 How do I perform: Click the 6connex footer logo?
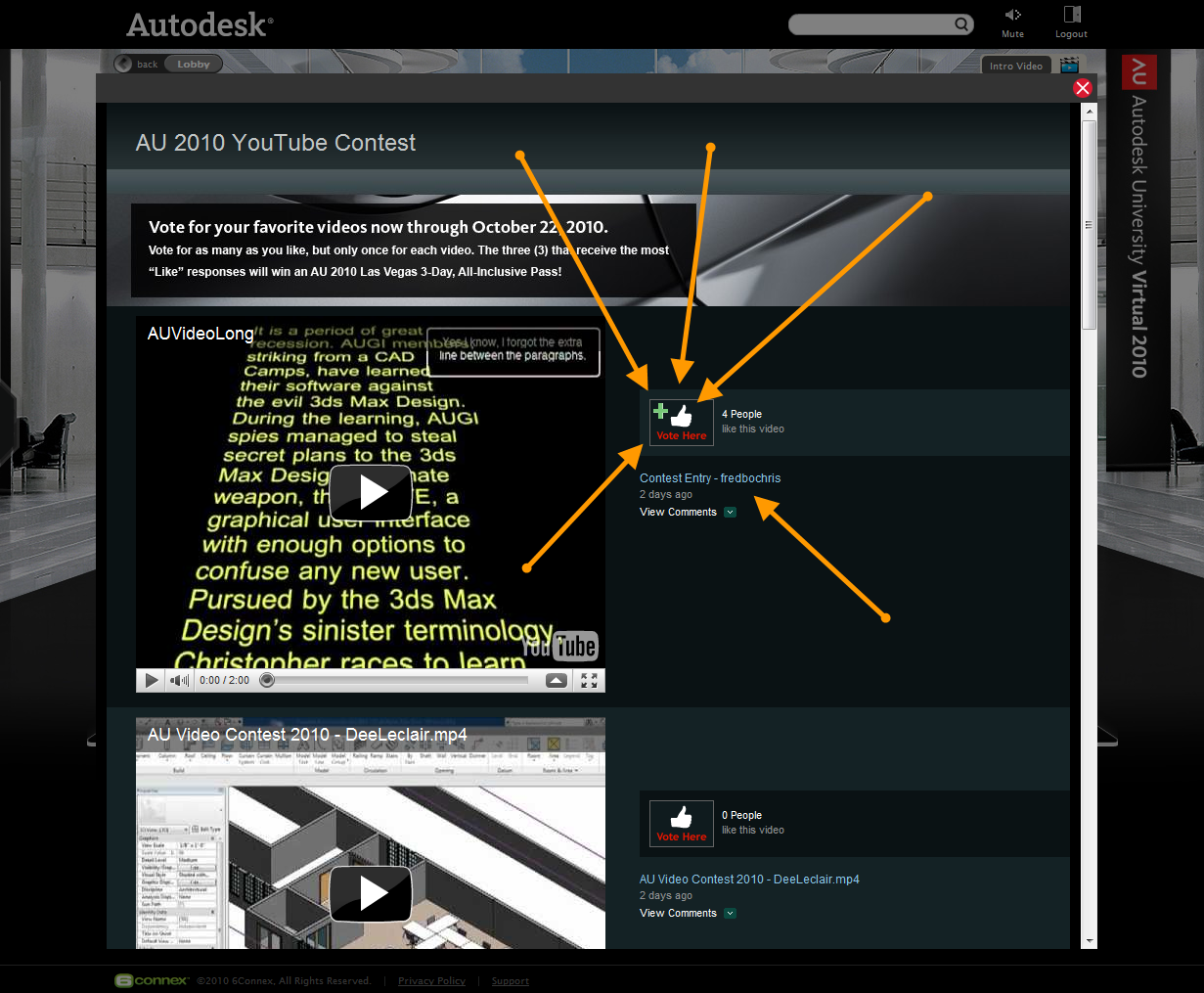coord(151,980)
